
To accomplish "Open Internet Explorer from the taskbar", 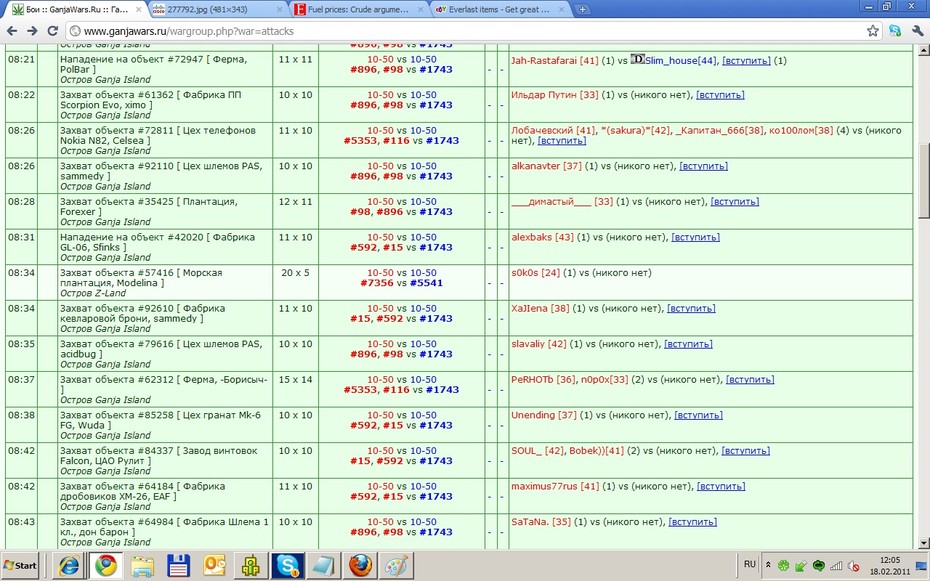I will point(69,566).
